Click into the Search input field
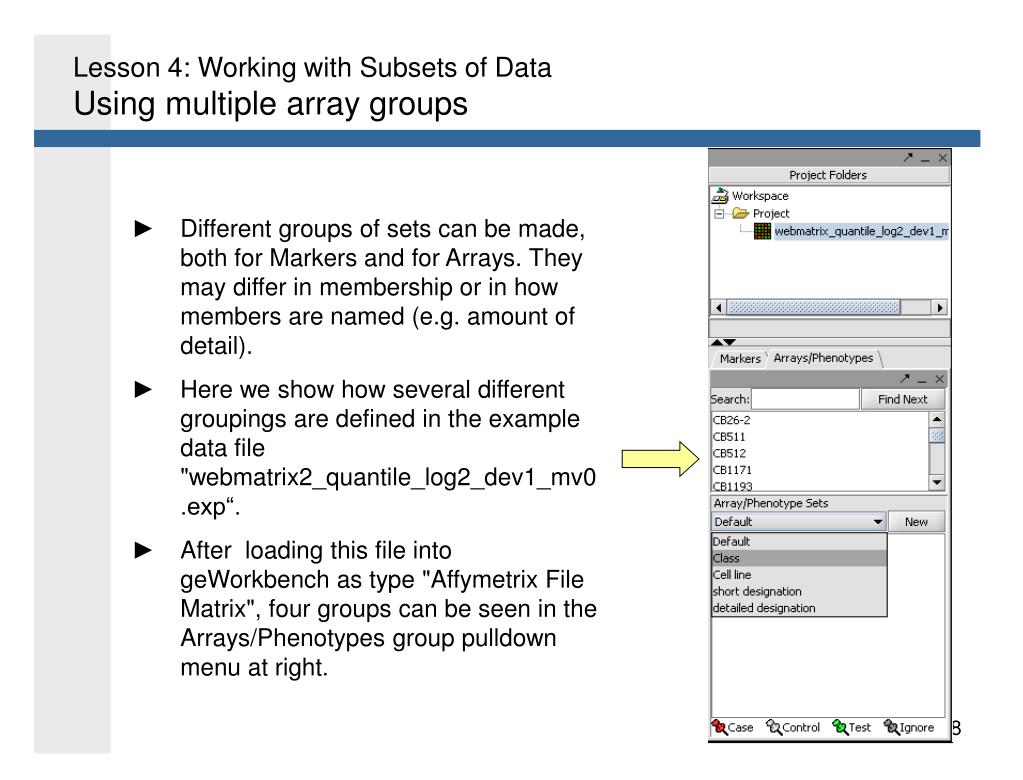 click(x=805, y=399)
